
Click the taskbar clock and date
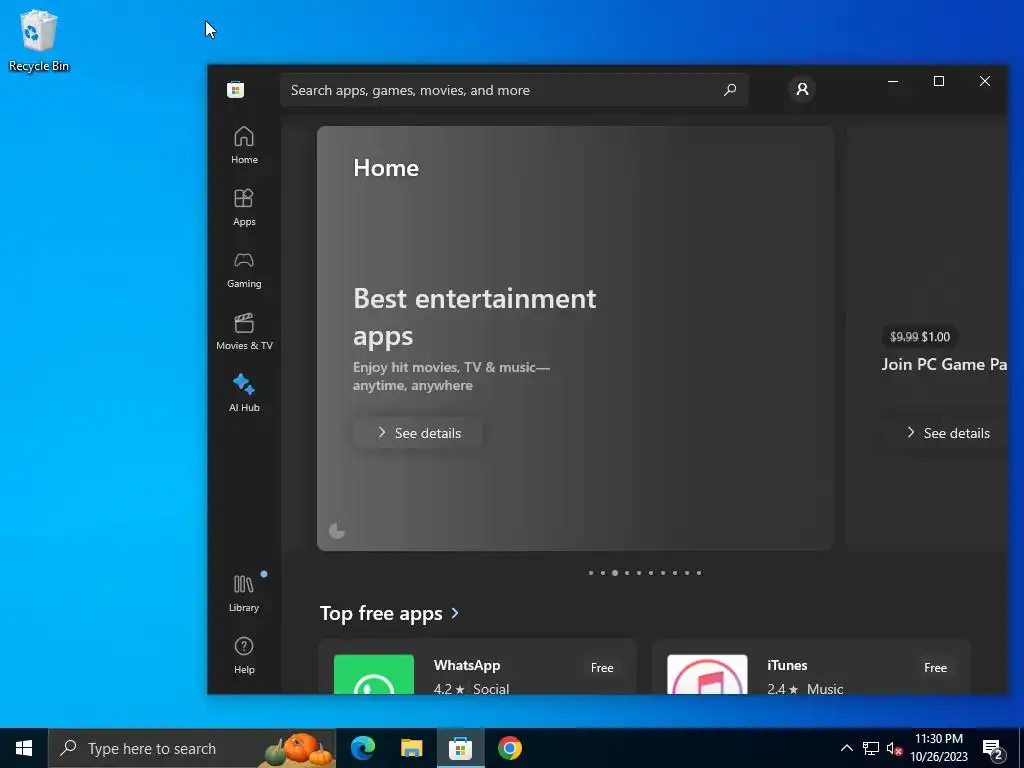(939, 748)
